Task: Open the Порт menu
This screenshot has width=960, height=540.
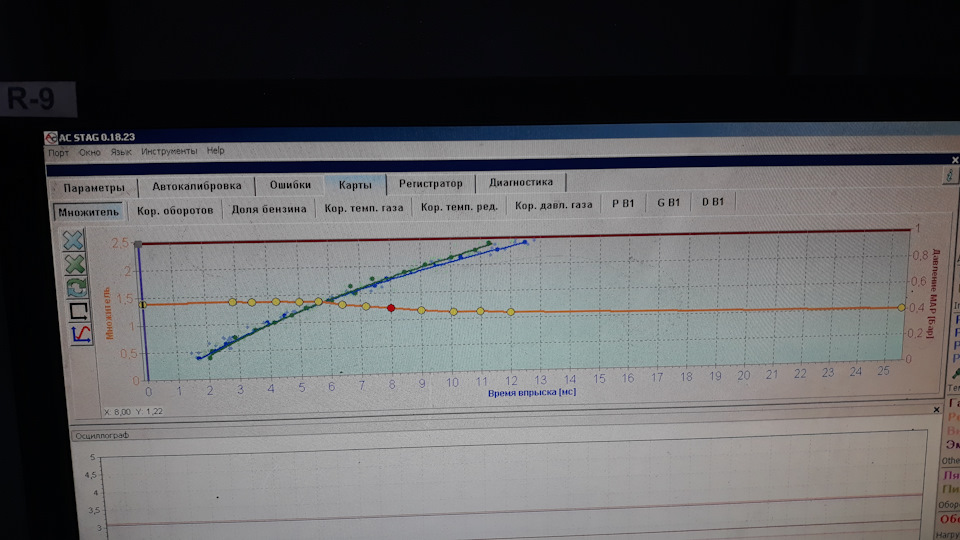Action: (59, 152)
